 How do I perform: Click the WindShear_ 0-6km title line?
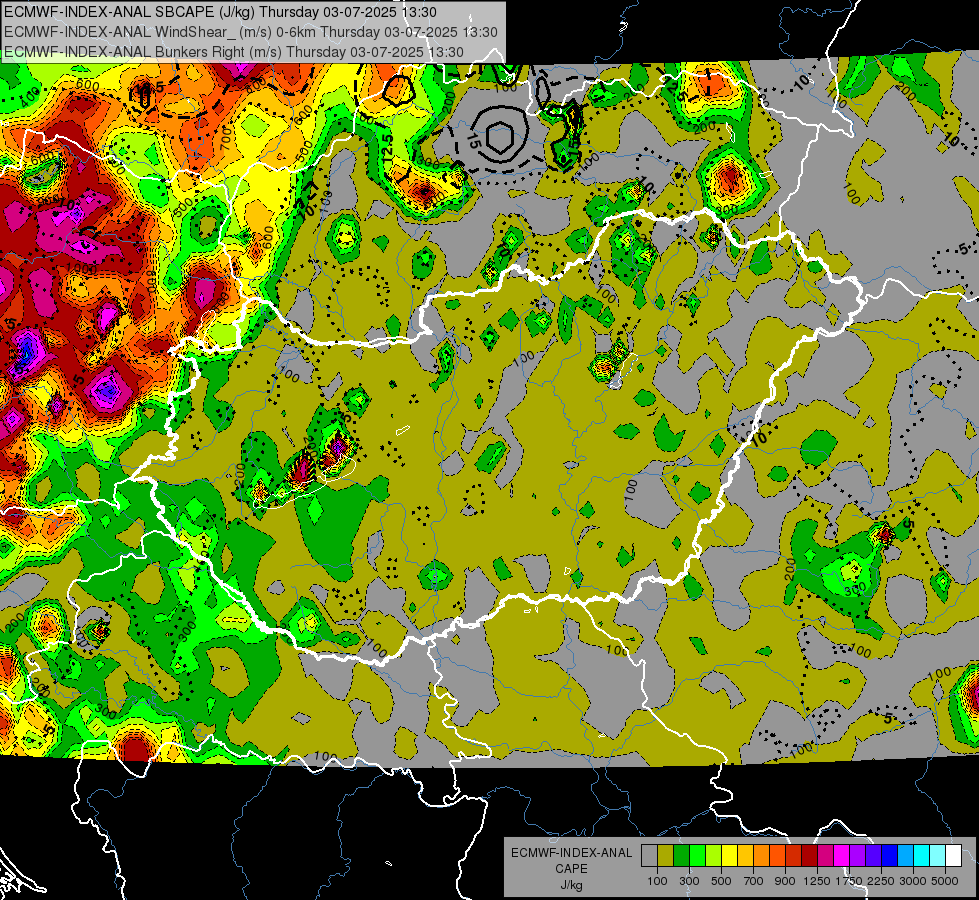coord(250,32)
